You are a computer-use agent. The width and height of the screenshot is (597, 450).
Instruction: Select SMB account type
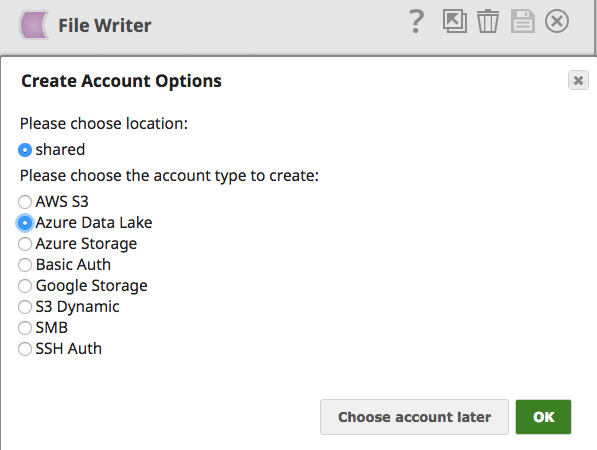(25, 327)
